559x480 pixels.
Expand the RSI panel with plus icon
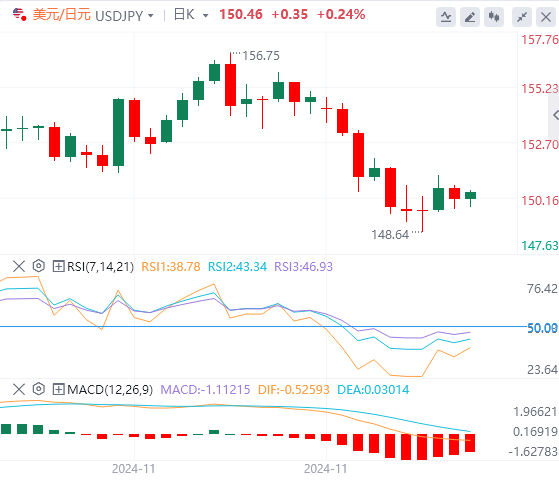[58, 266]
